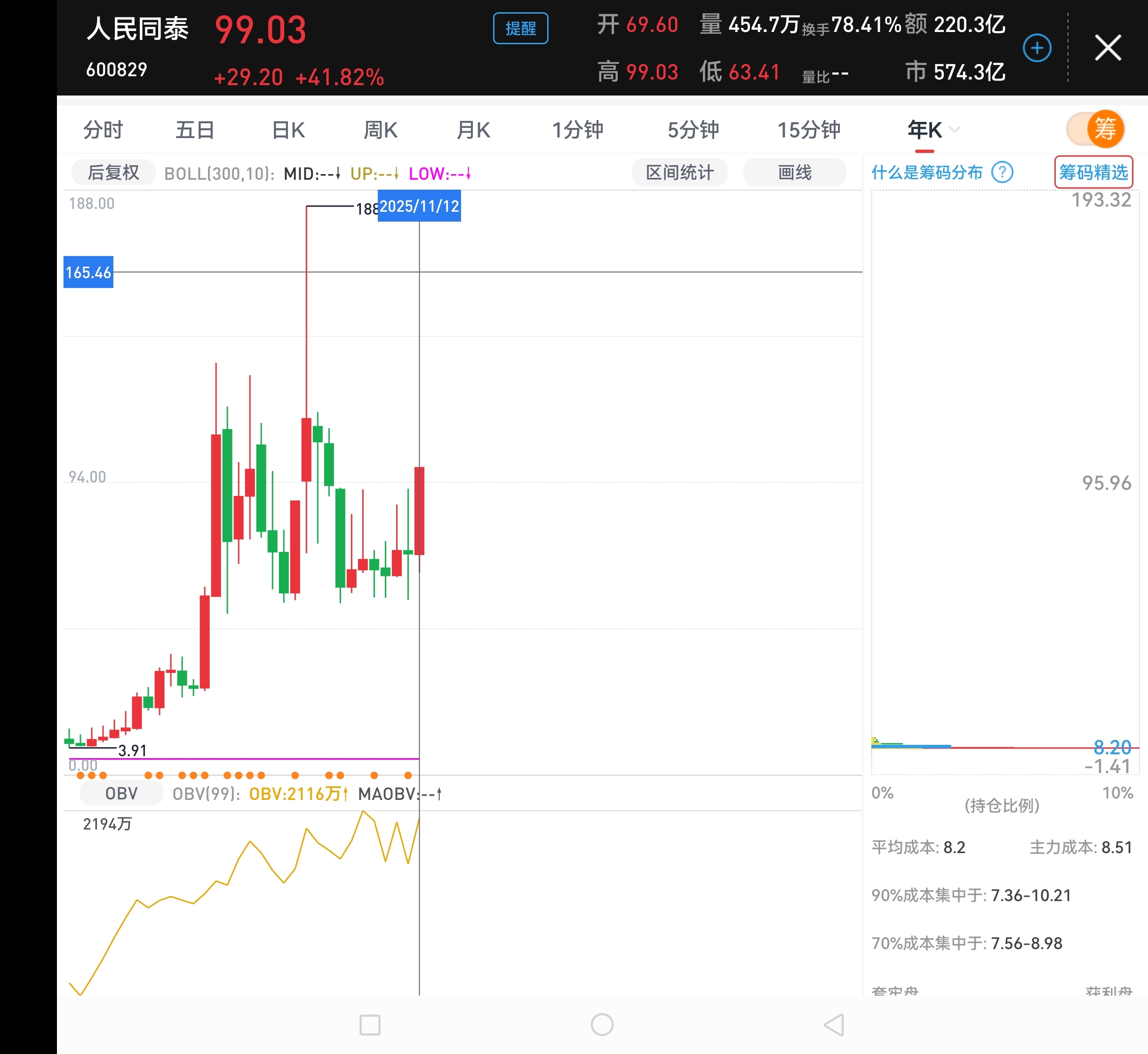The image size is (1148, 1054).
Task: Toggle the 后复权 price adjustment mode
Action: (x=113, y=172)
